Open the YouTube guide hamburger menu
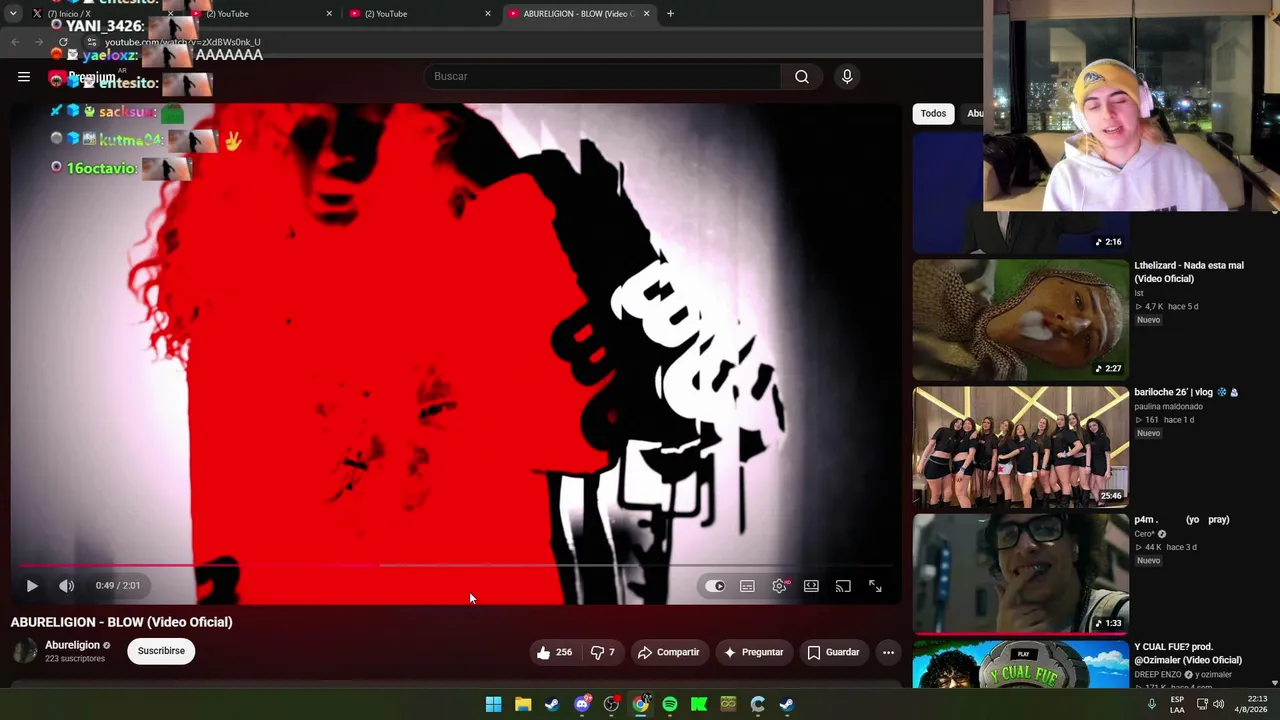The height and width of the screenshot is (720, 1280). click(24, 76)
